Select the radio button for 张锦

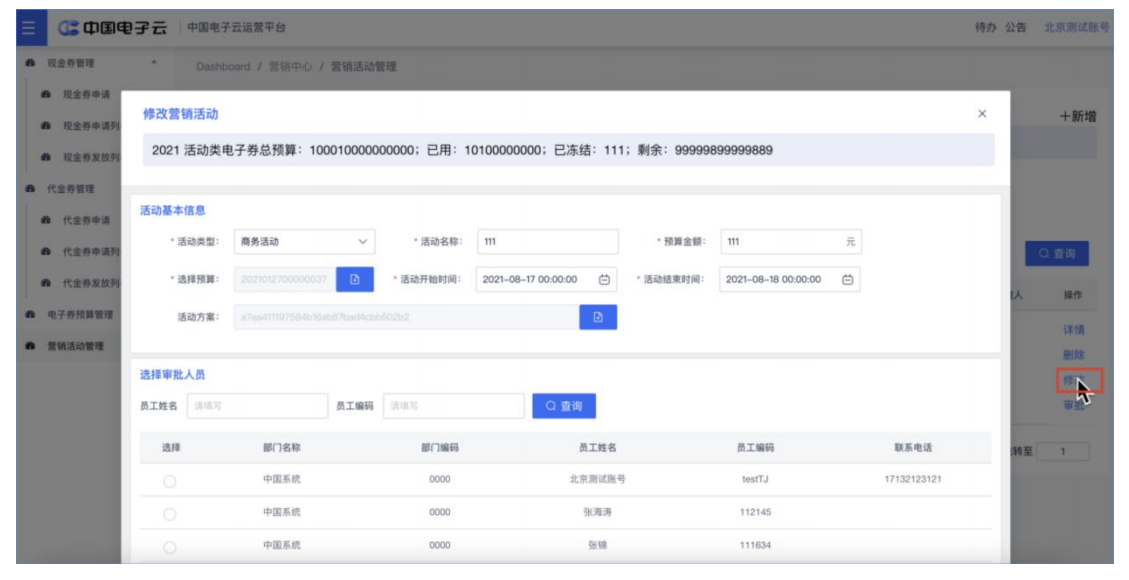[x=170, y=547]
